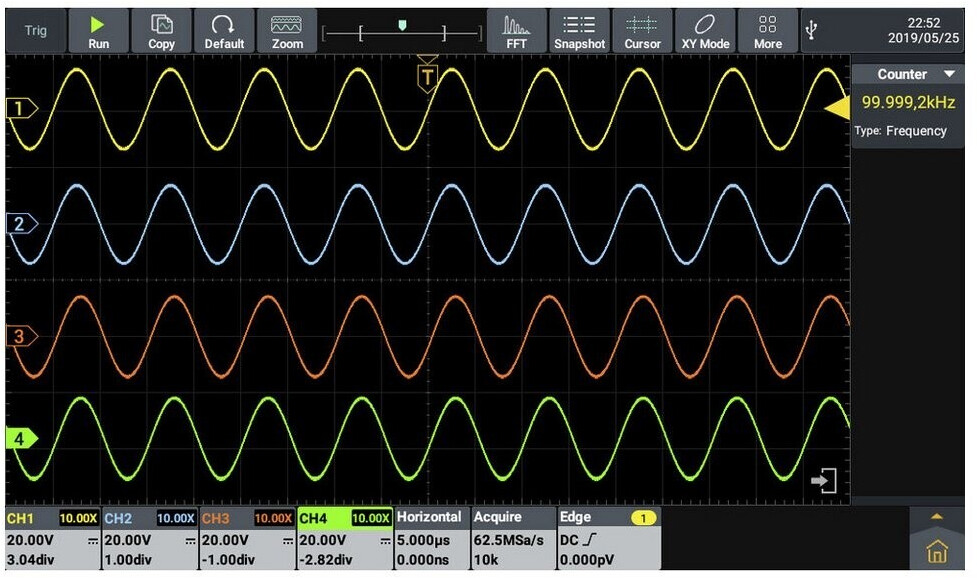The image size is (977, 578).
Task: Take a Snapshot of measurements
Action: coord(579,31)
